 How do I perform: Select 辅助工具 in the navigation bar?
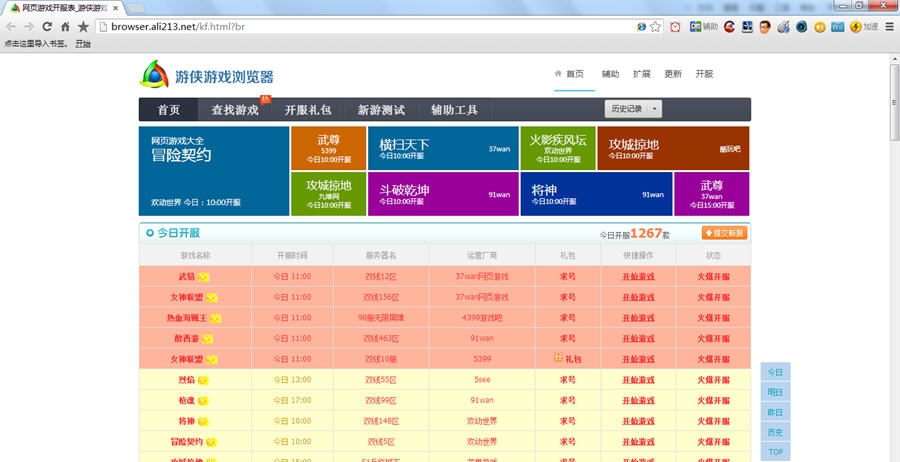(x=454, y=110)
